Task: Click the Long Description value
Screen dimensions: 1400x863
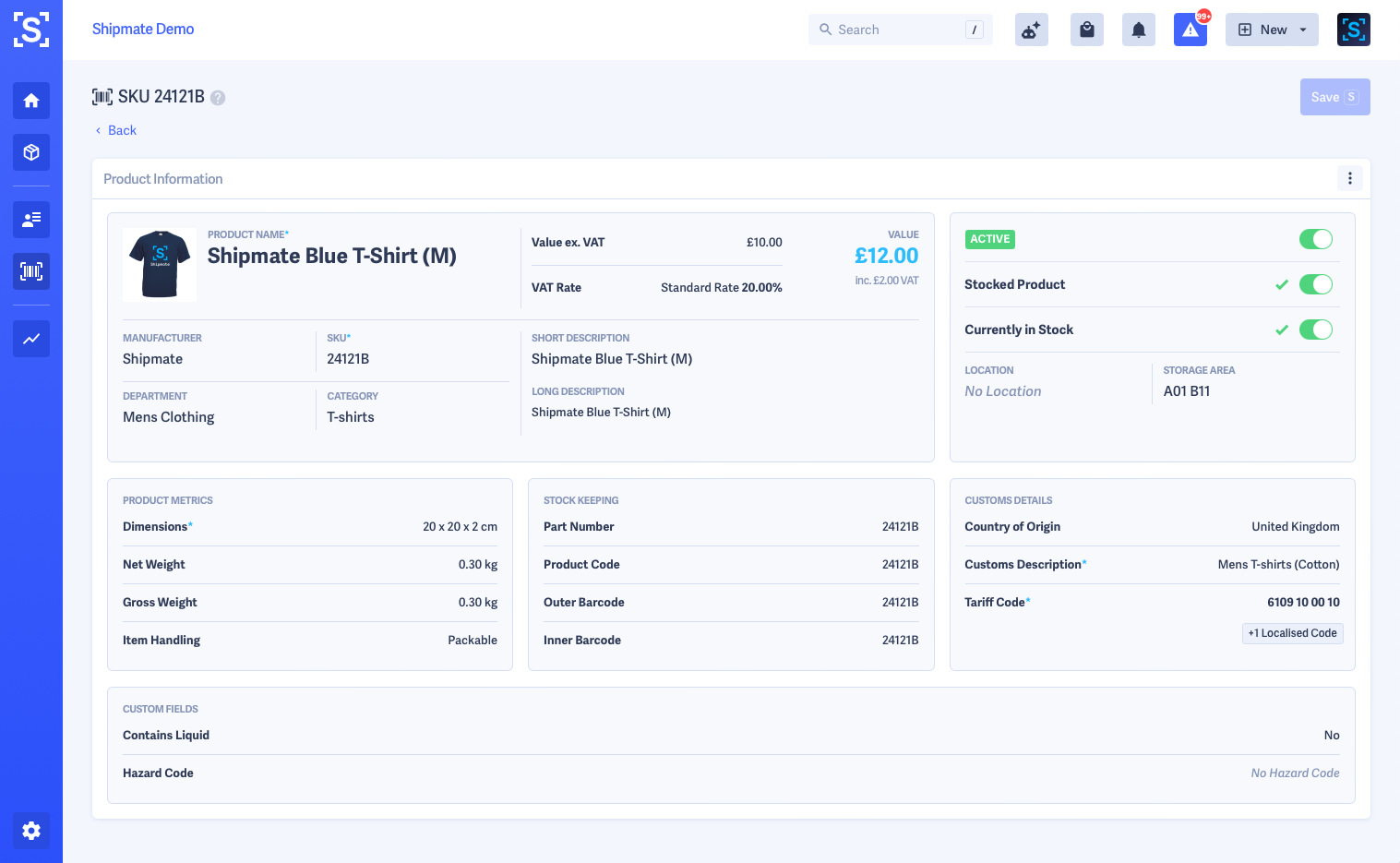Action: pyautogui.click(x=601, y=413)
